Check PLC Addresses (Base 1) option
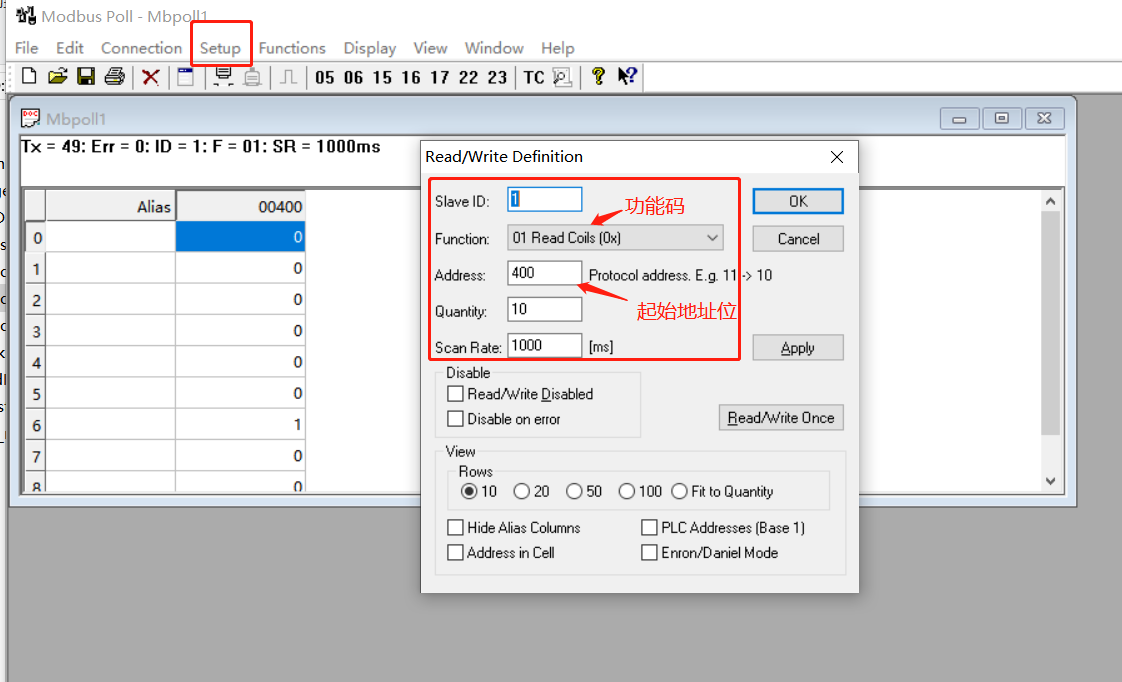Screen dimensions: 1122x682 coord(650,527)
